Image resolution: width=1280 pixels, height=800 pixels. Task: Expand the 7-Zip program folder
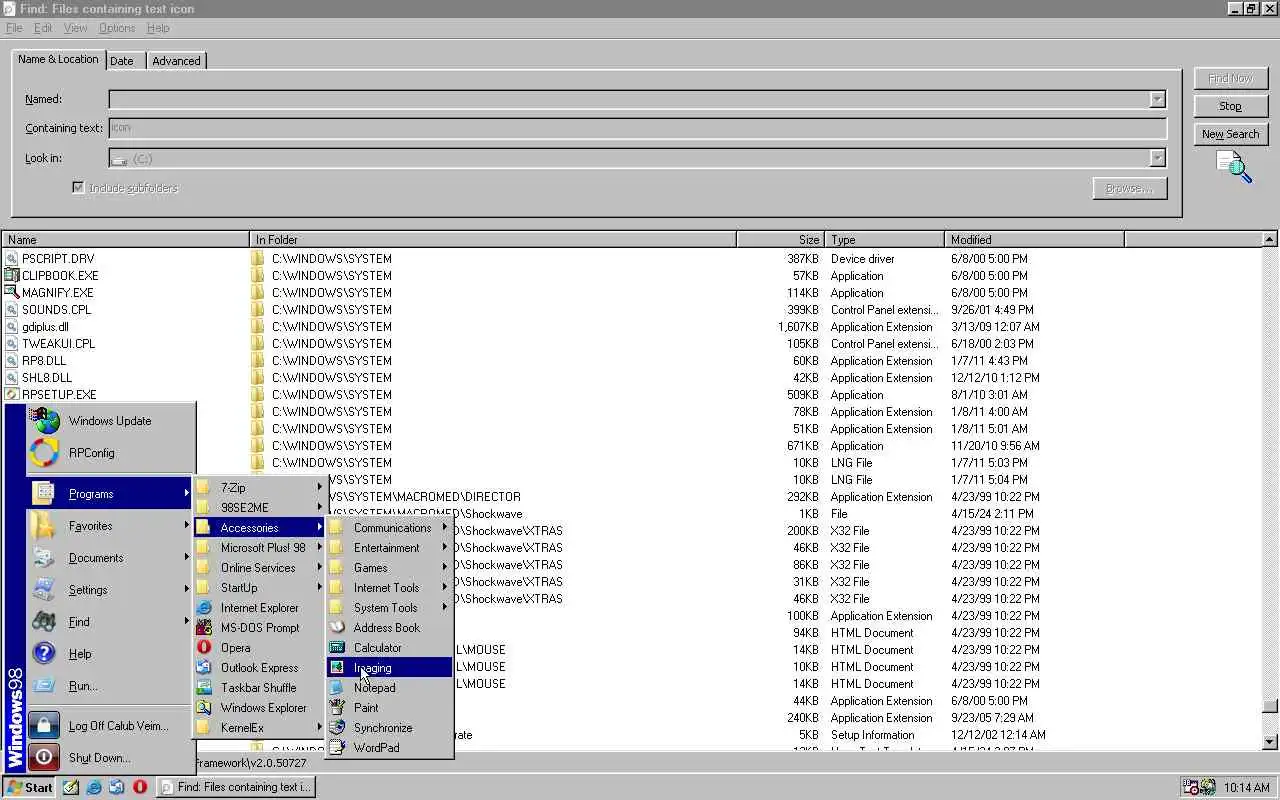click(x=260, y=488)
